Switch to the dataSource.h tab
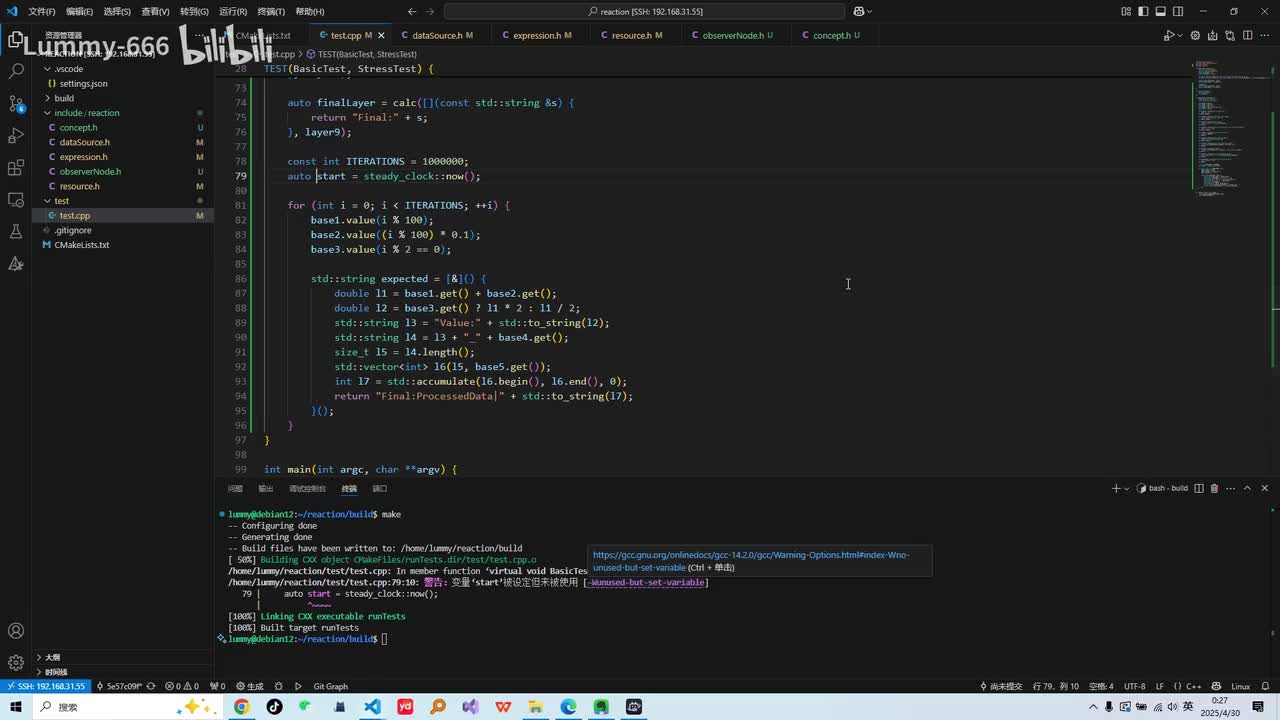 437,35
